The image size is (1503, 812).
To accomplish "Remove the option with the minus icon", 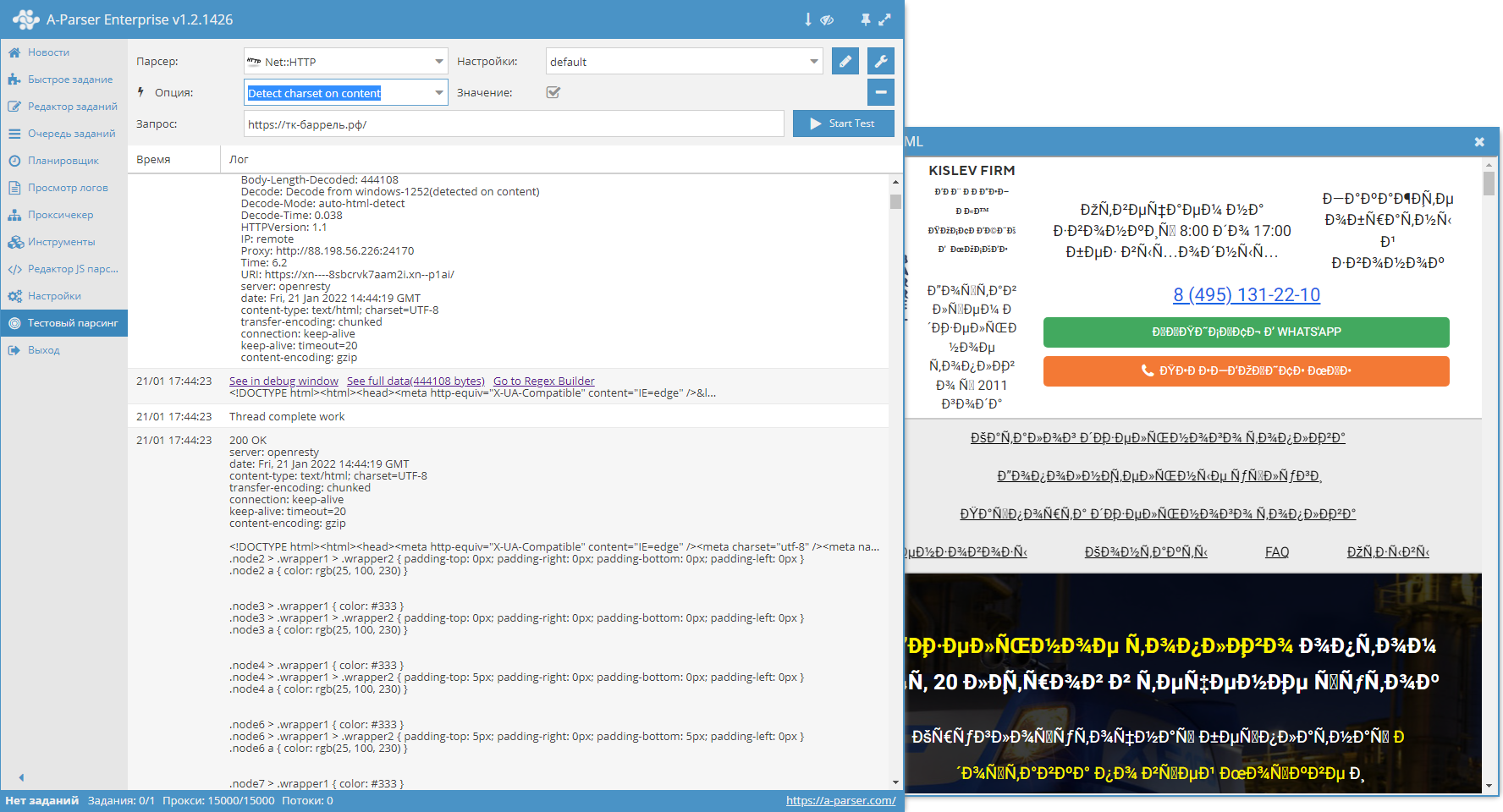I will click(880, 91).
